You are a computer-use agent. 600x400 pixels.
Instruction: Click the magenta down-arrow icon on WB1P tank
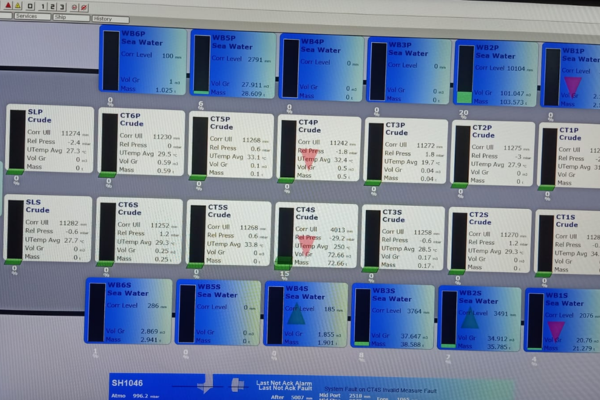[573, 87]
